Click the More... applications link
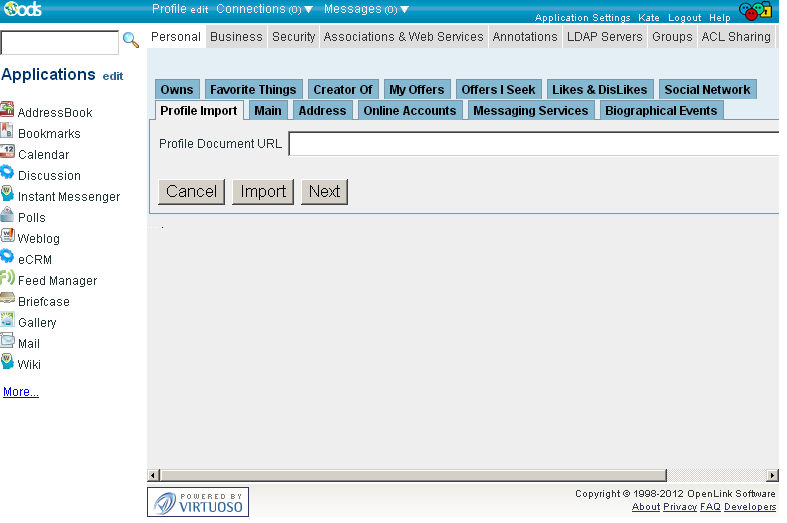Screen dimensions: 787x523 coord(21,392)
